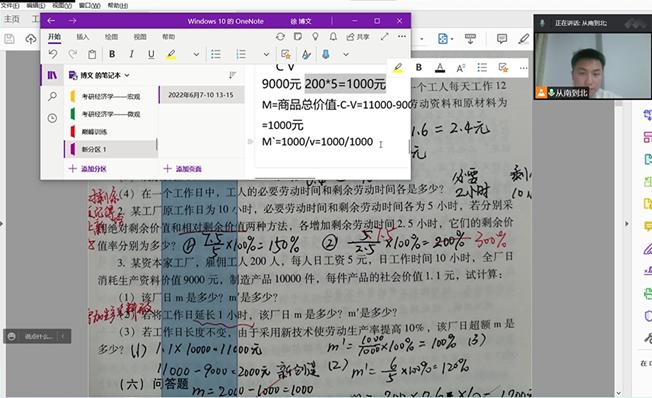Open the notebooks navigation icon in sidebar
The image size is (652, 398).
click(52, 75)
